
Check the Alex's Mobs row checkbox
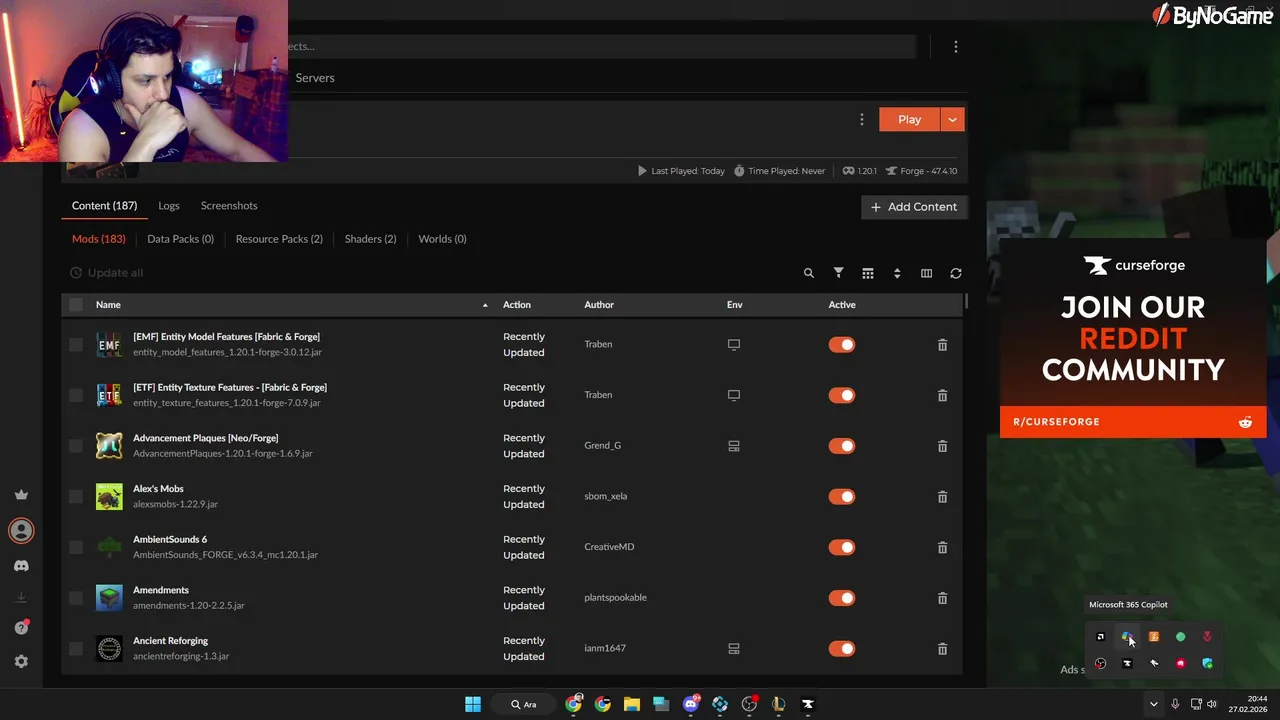[x=76, y=496]
